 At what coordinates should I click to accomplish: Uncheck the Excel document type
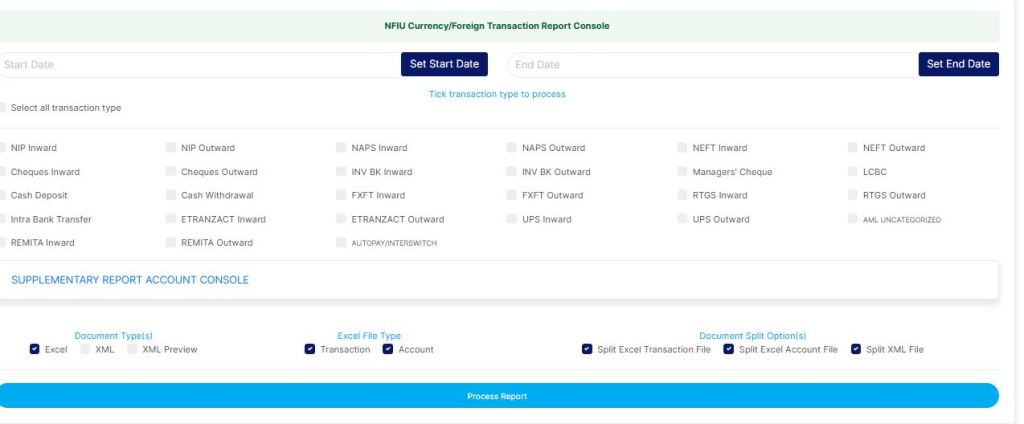35,349
